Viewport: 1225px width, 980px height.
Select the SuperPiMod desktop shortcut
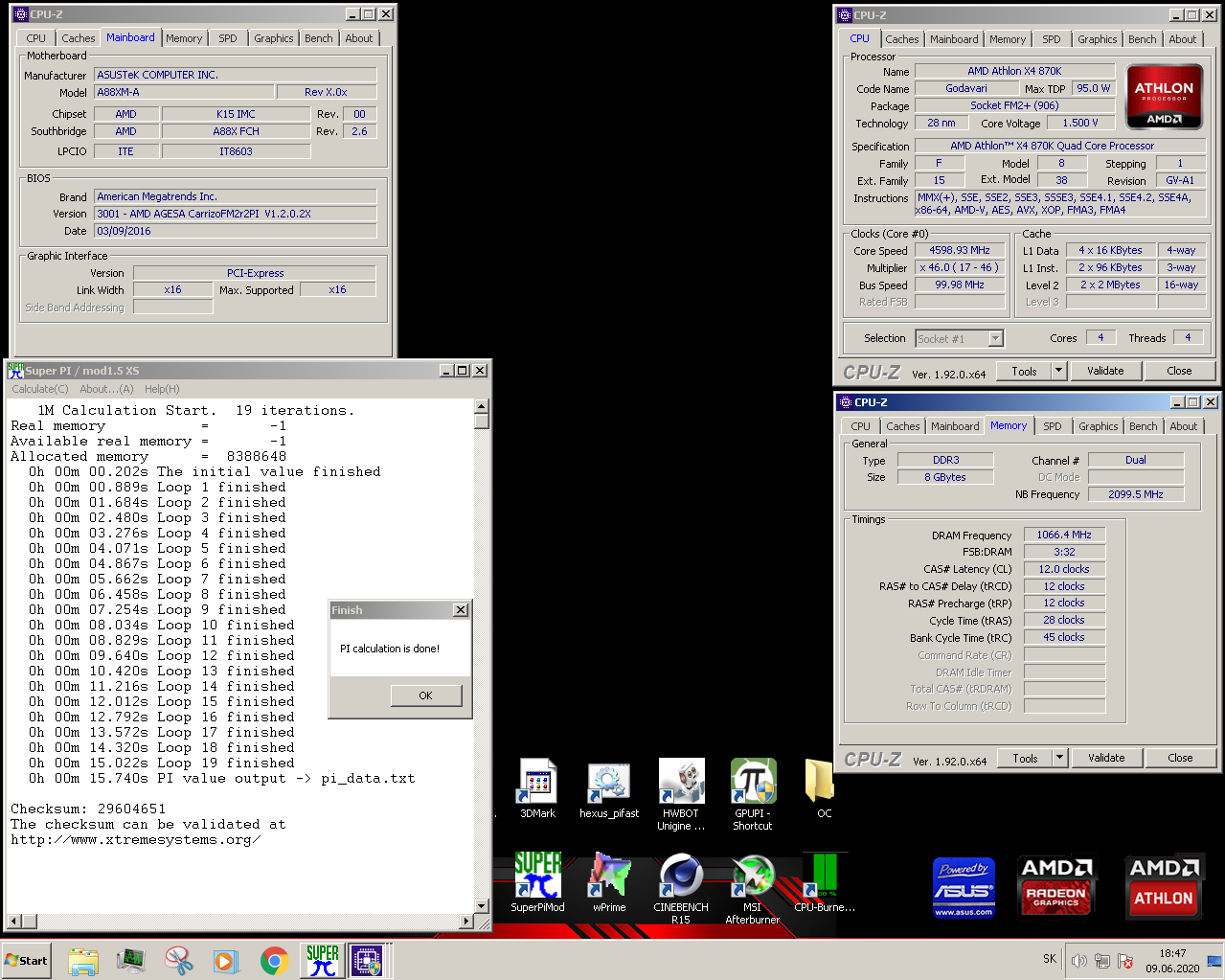537,881
